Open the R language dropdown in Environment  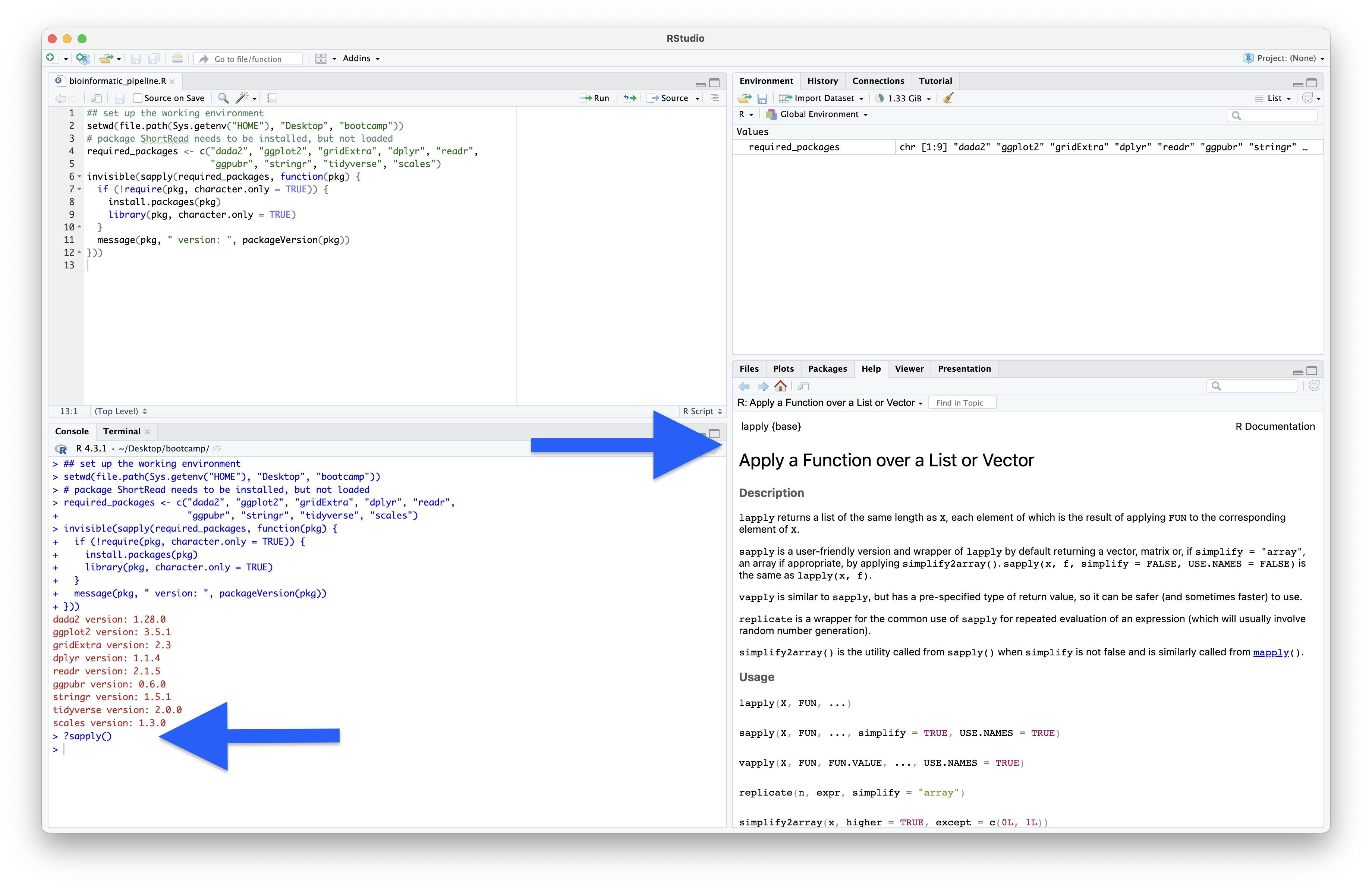point(746,114)
